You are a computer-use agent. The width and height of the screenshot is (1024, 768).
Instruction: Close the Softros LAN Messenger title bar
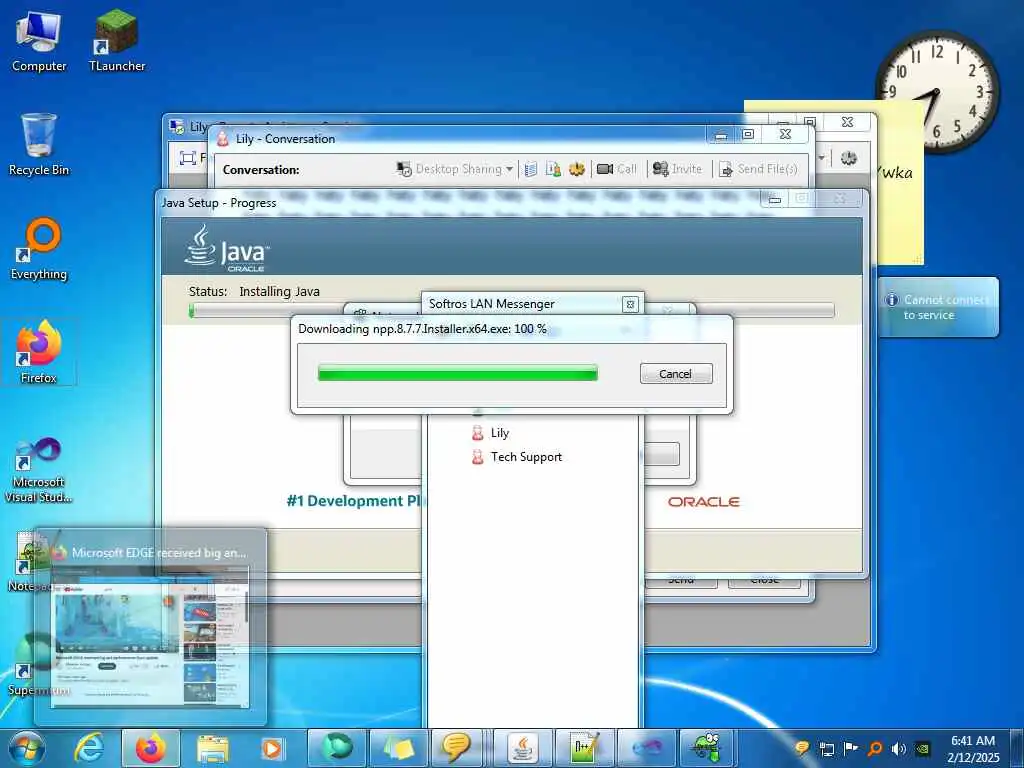click(630, 304)
